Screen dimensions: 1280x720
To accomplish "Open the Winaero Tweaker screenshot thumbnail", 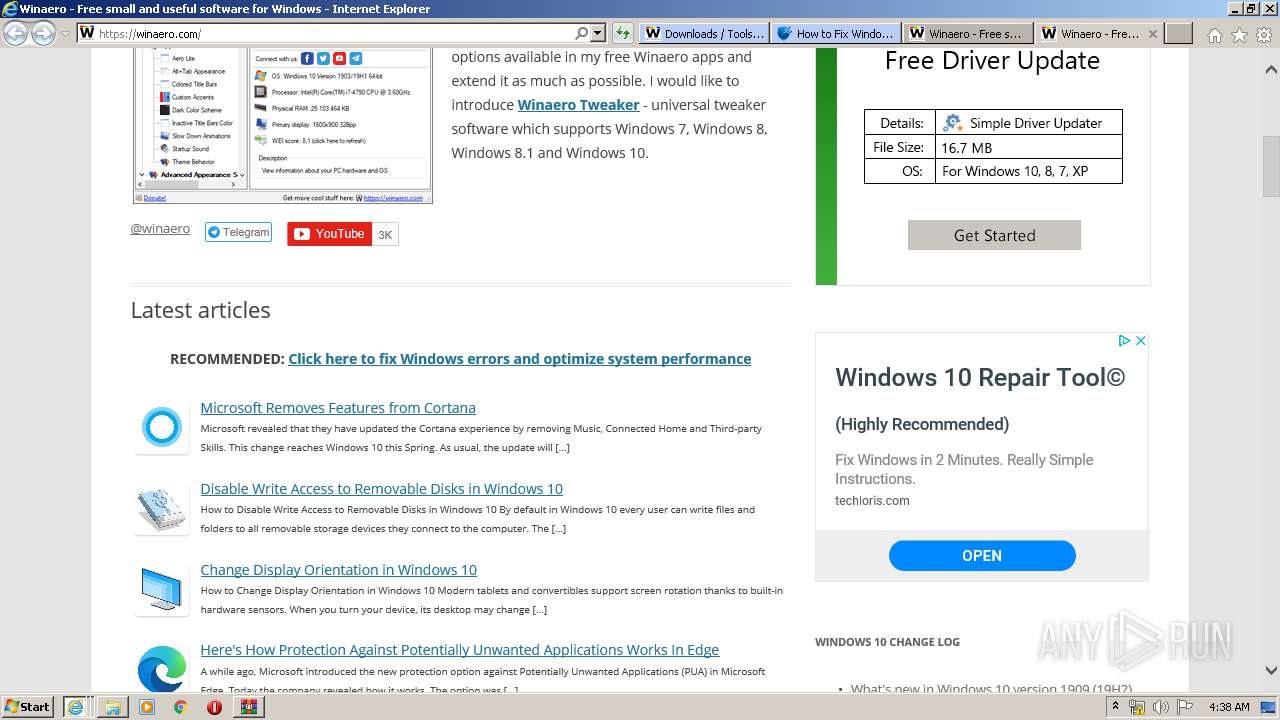I will 283,125.
